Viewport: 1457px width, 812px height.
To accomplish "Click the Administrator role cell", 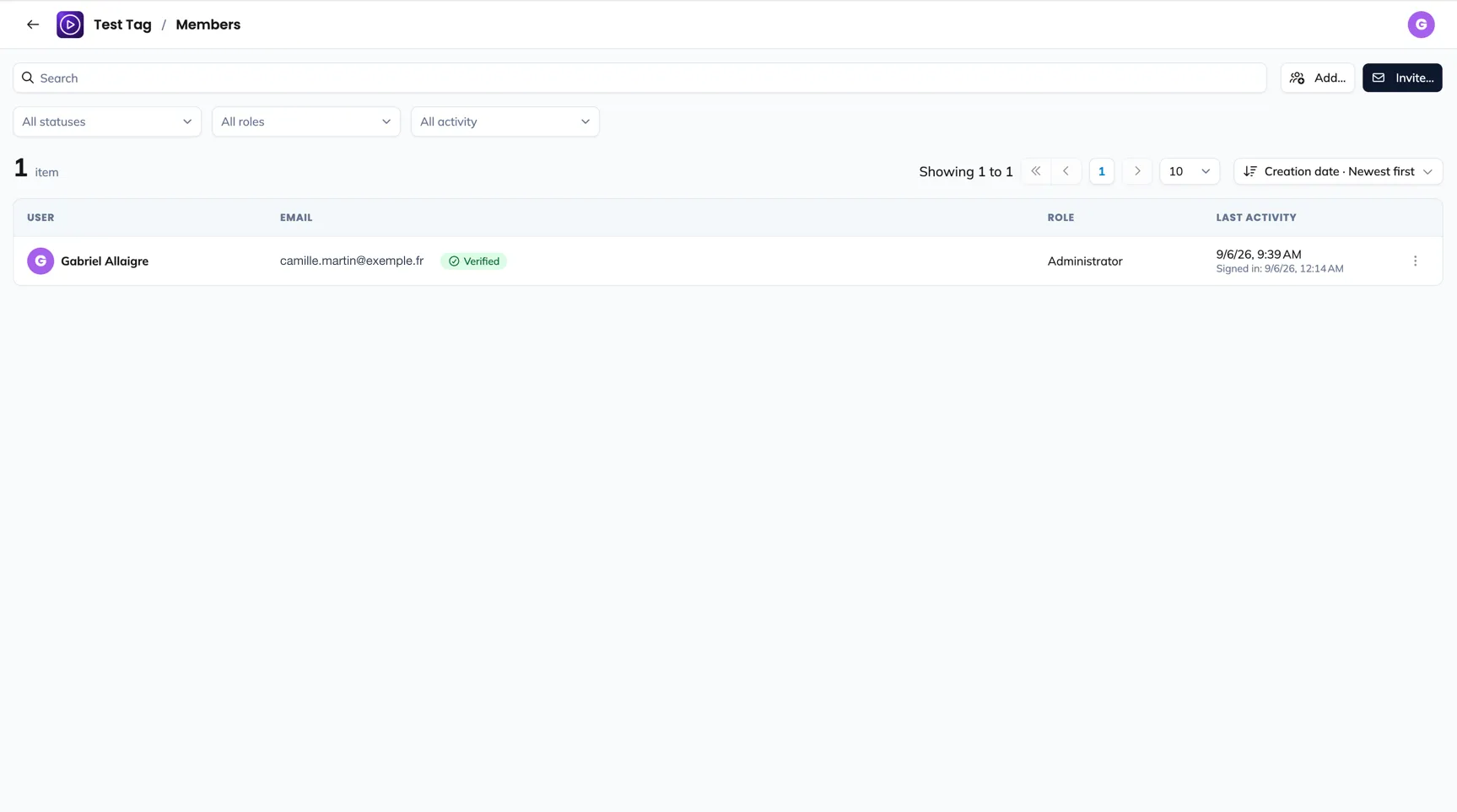I will click(1085, 261).
